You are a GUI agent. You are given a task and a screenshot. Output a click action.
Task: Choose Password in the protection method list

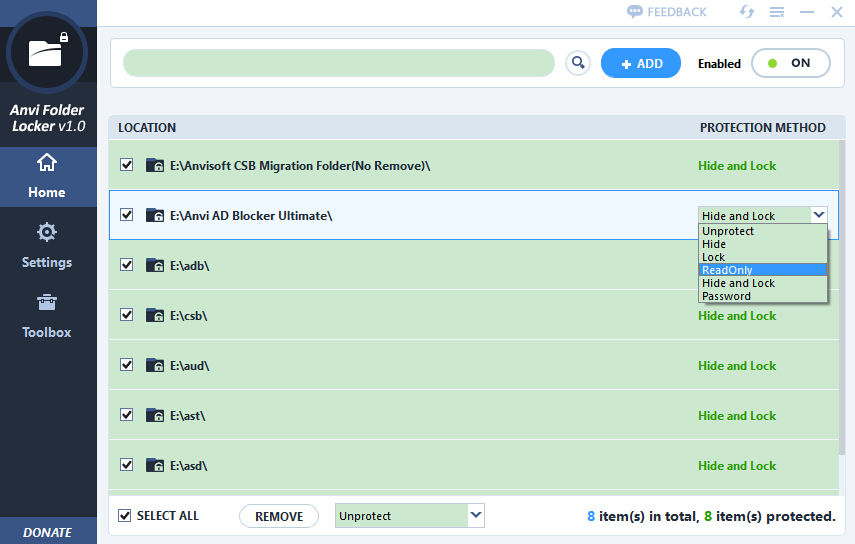click(x=762, y=296)
